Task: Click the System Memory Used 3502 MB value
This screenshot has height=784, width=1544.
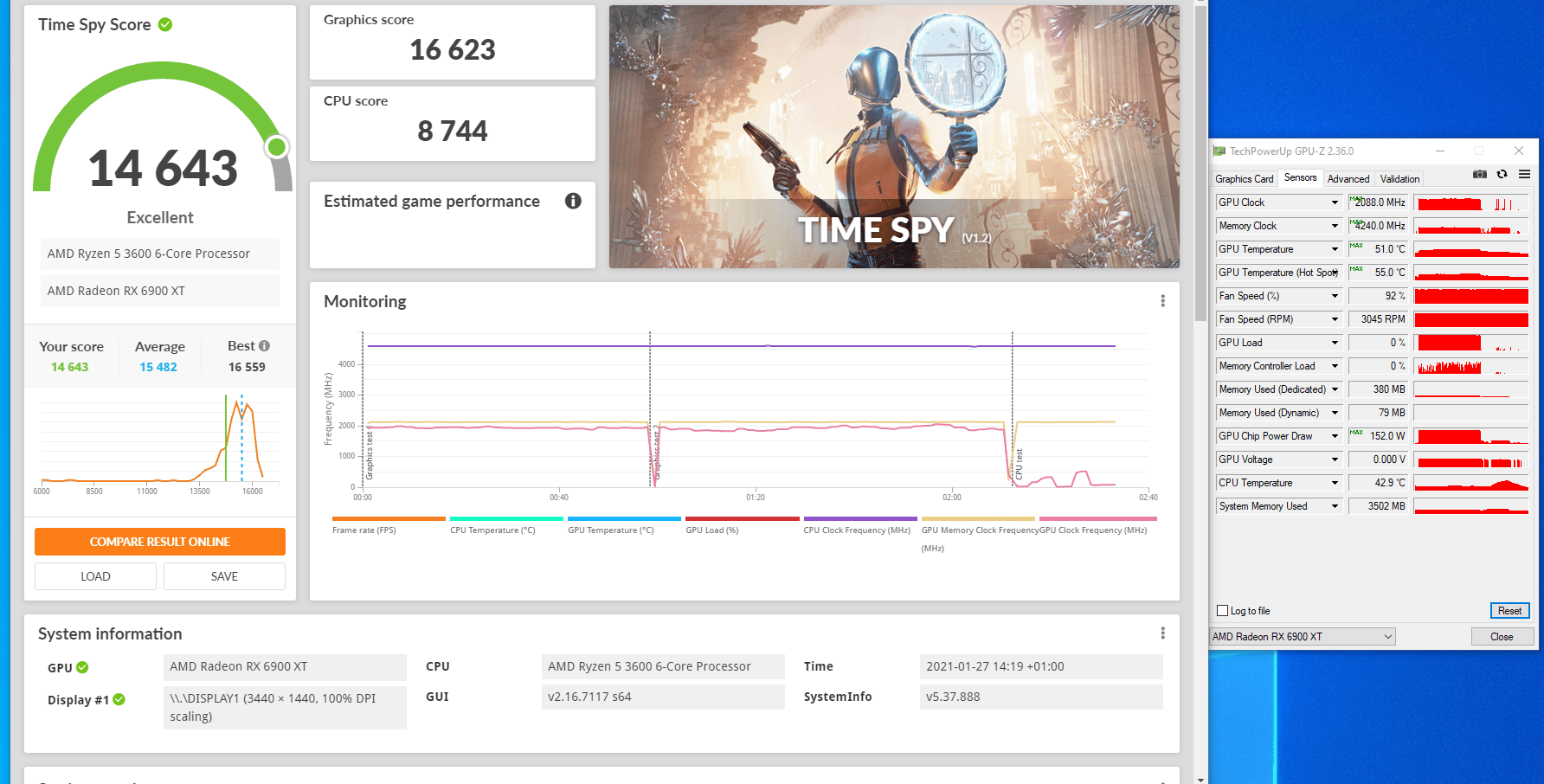Action: pyautogui.click(x=1378, y=506)
